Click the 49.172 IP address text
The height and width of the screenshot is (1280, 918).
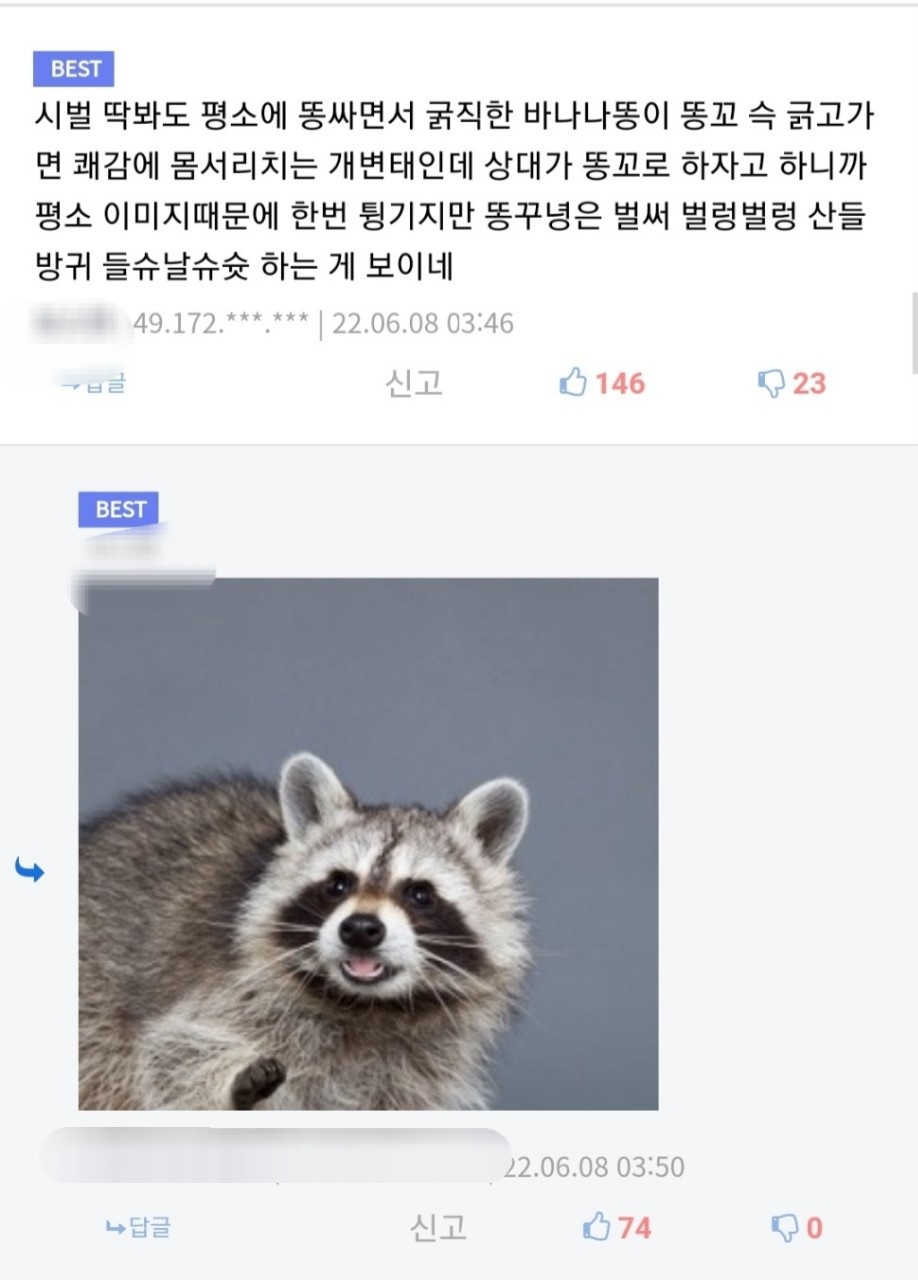(x=221, y=324)
